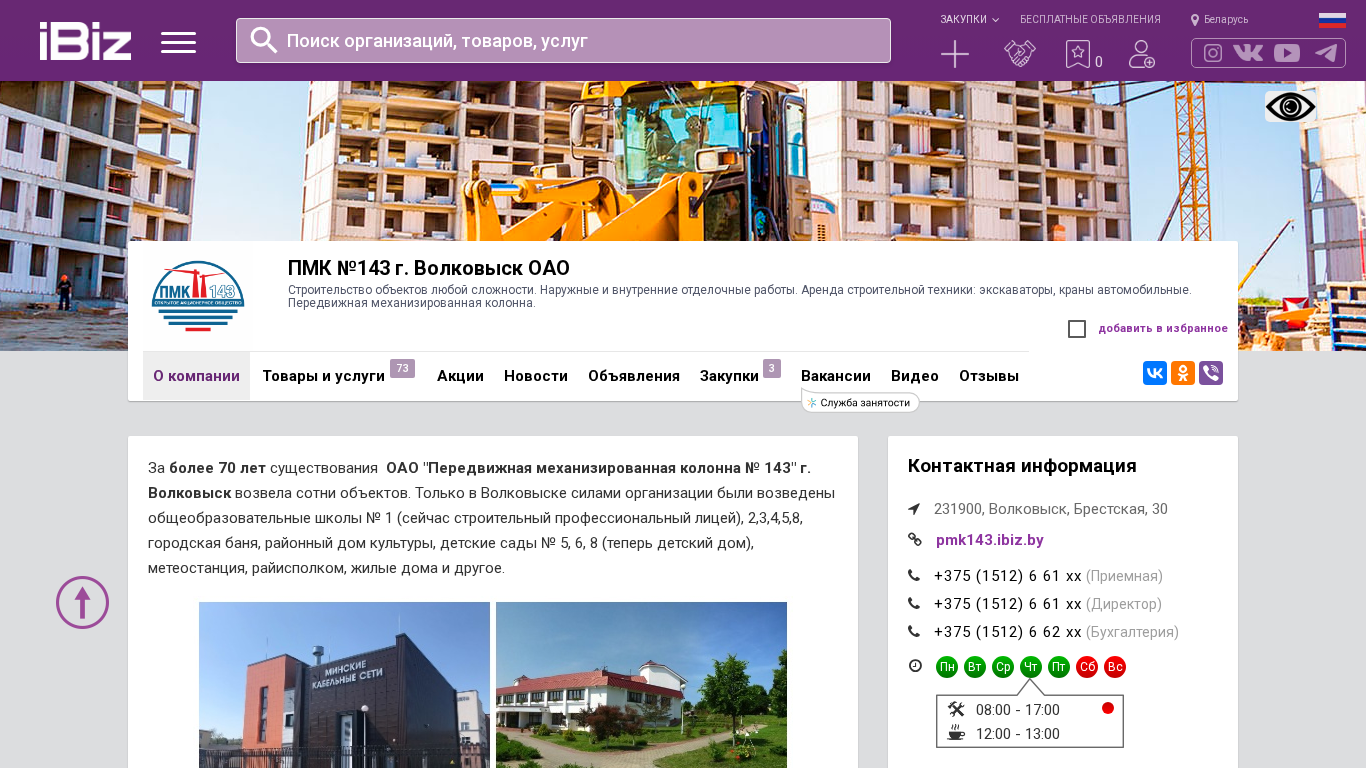Expand the ЗАКУПКИ dropdown in header
The image size is (1366, 768).
pos(969,20)
